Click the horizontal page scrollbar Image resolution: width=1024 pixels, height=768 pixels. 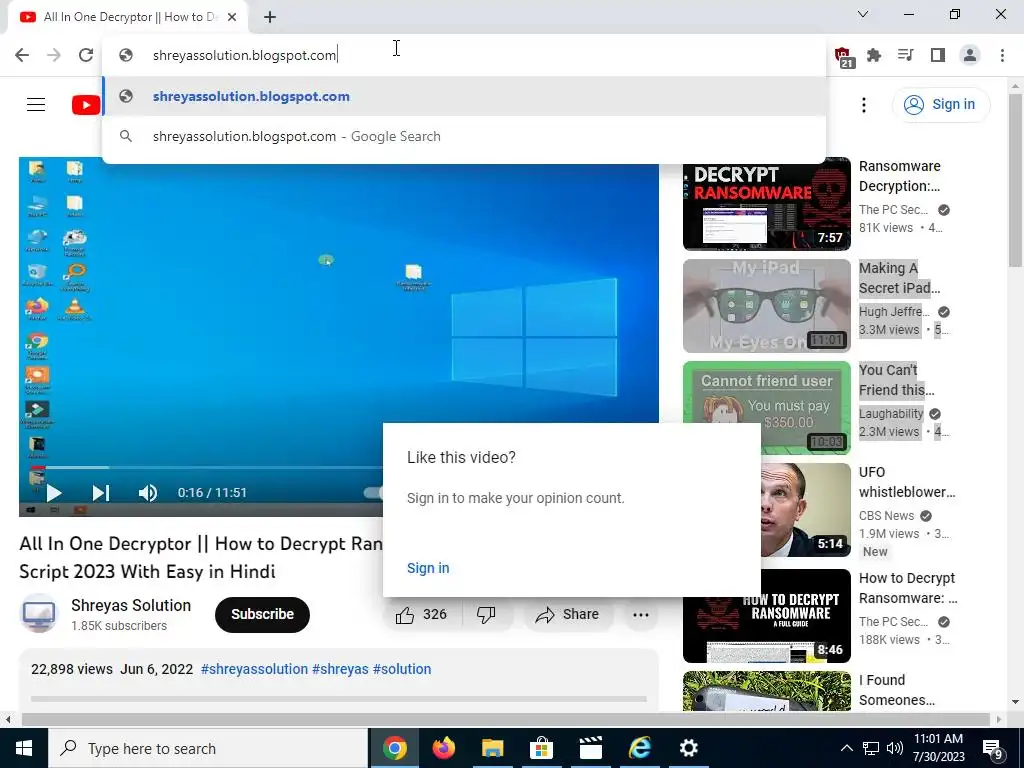point(505,720)
